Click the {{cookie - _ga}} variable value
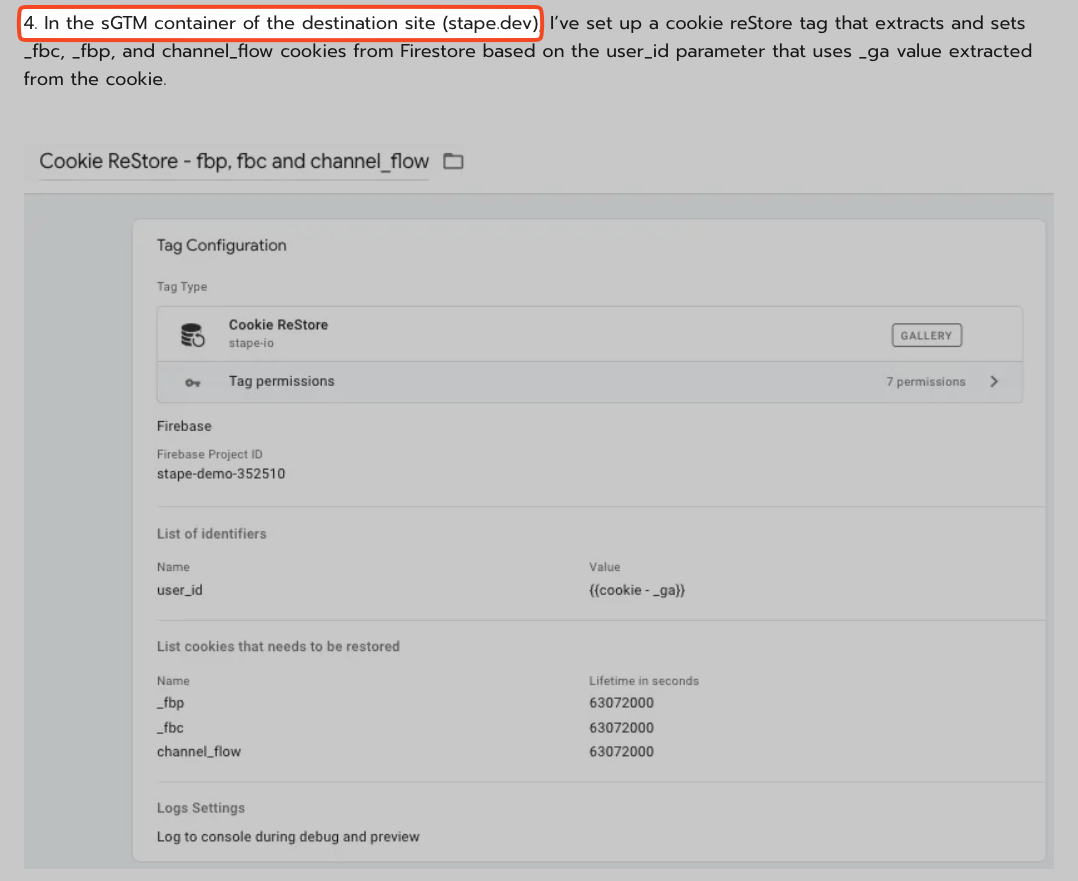Image resolution: width=1078 pixels, height=881 pixels. 637,590
